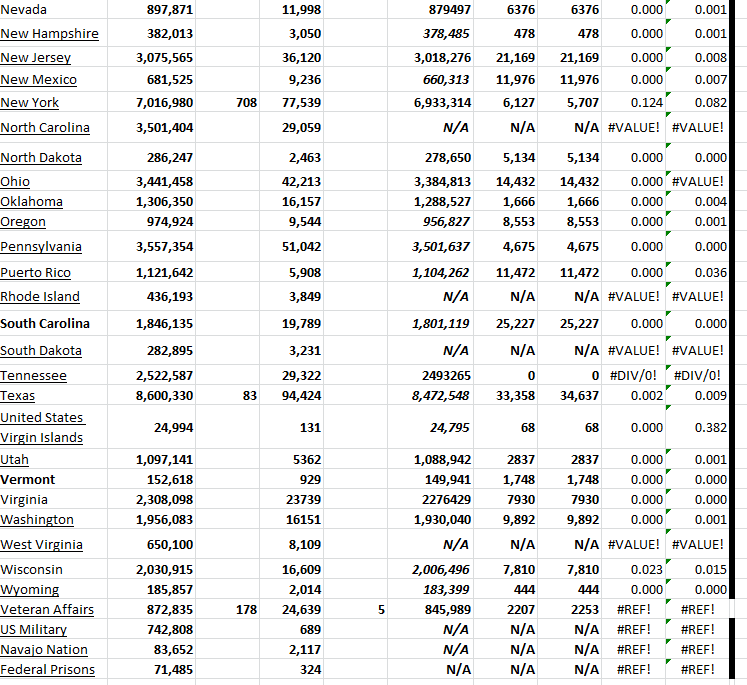The image size is (747, 685).
Task: Open the New Hampshire hyperlink
Action: [x=49, y=33]
